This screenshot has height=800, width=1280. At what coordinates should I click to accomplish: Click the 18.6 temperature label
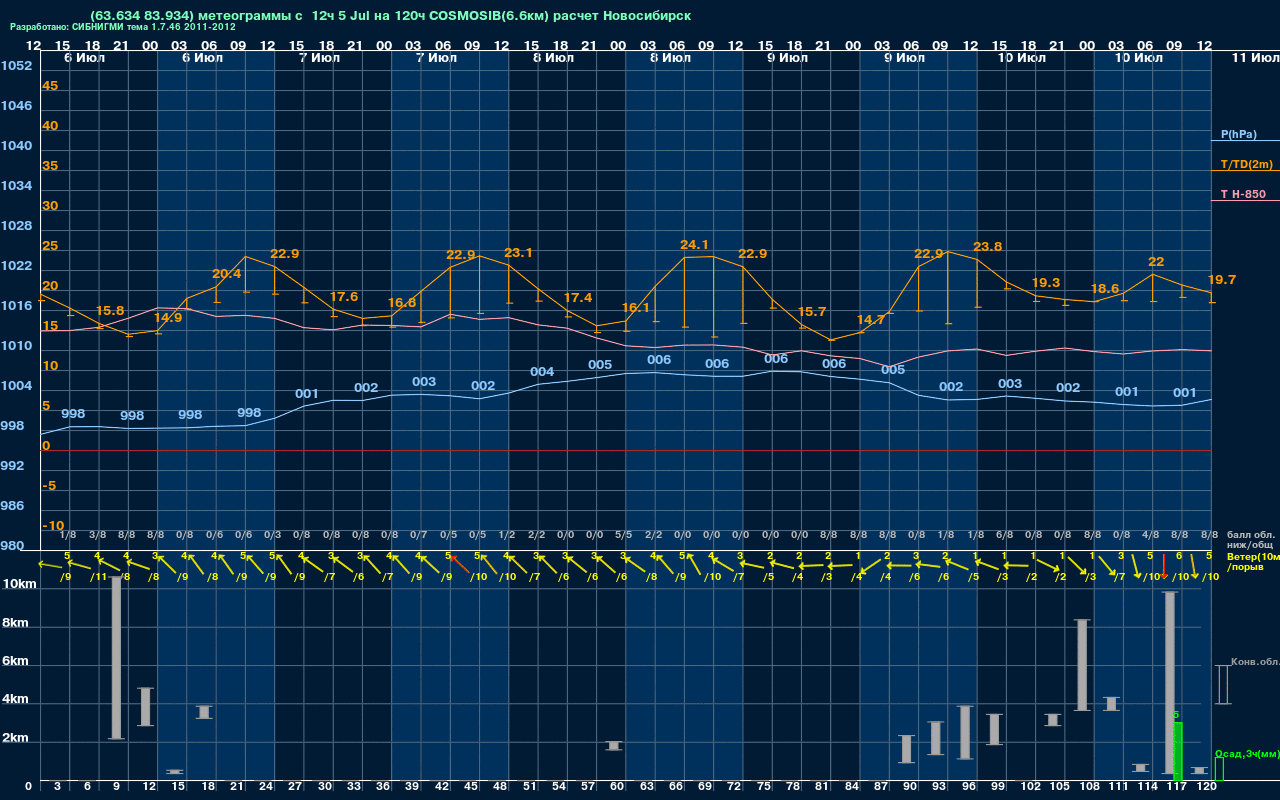1105,288
